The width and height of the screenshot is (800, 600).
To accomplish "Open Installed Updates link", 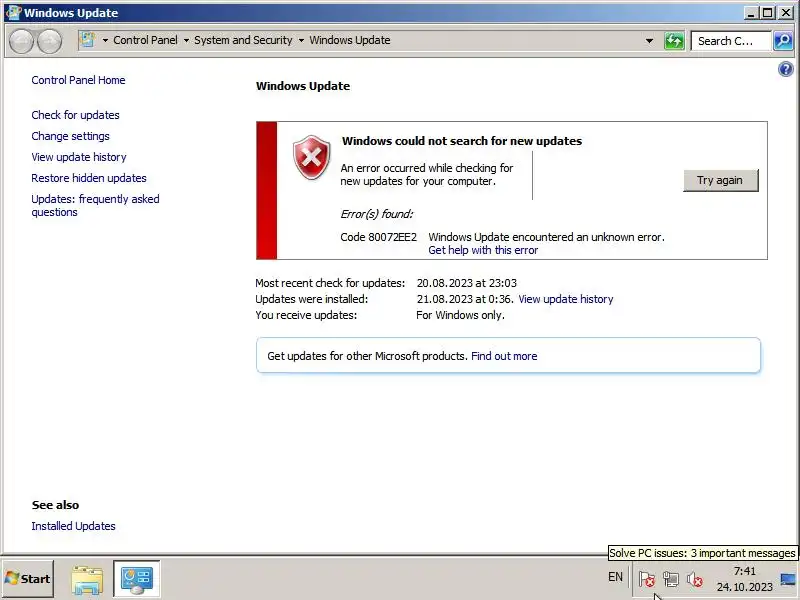I will (73, 526).
